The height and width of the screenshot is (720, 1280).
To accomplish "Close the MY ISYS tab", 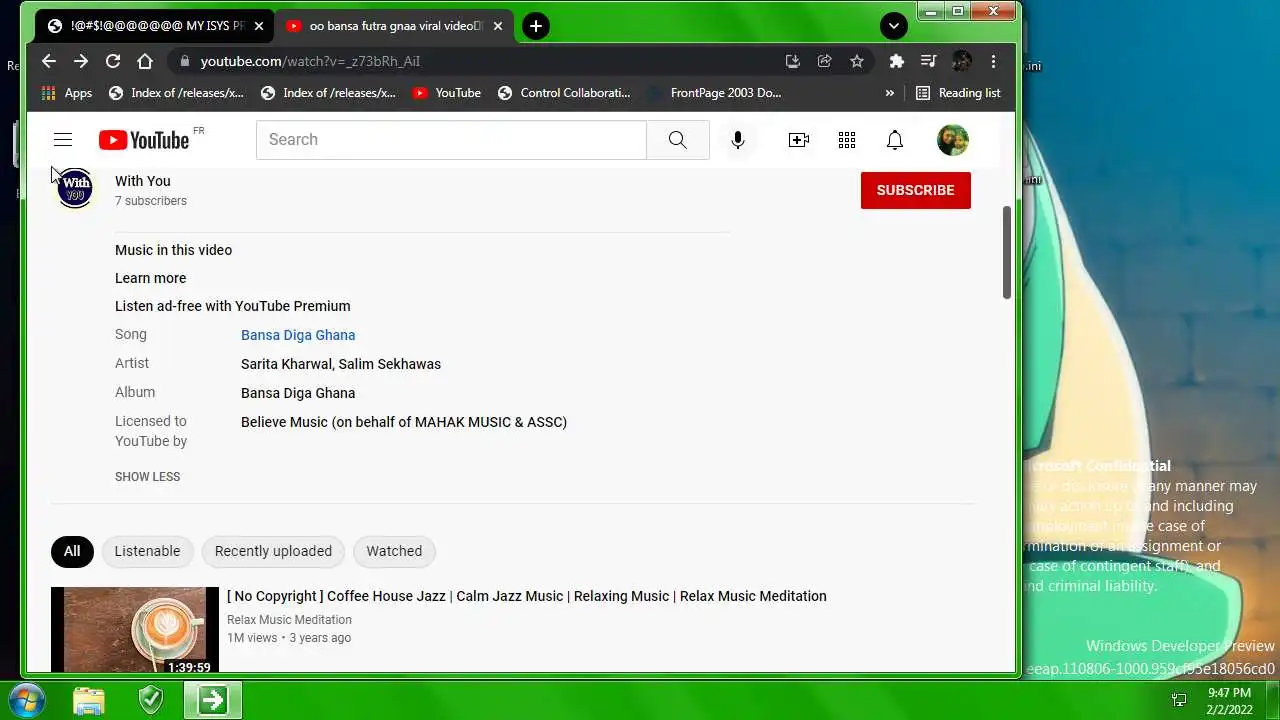I will pyautogui.click(x=259, y=26).
